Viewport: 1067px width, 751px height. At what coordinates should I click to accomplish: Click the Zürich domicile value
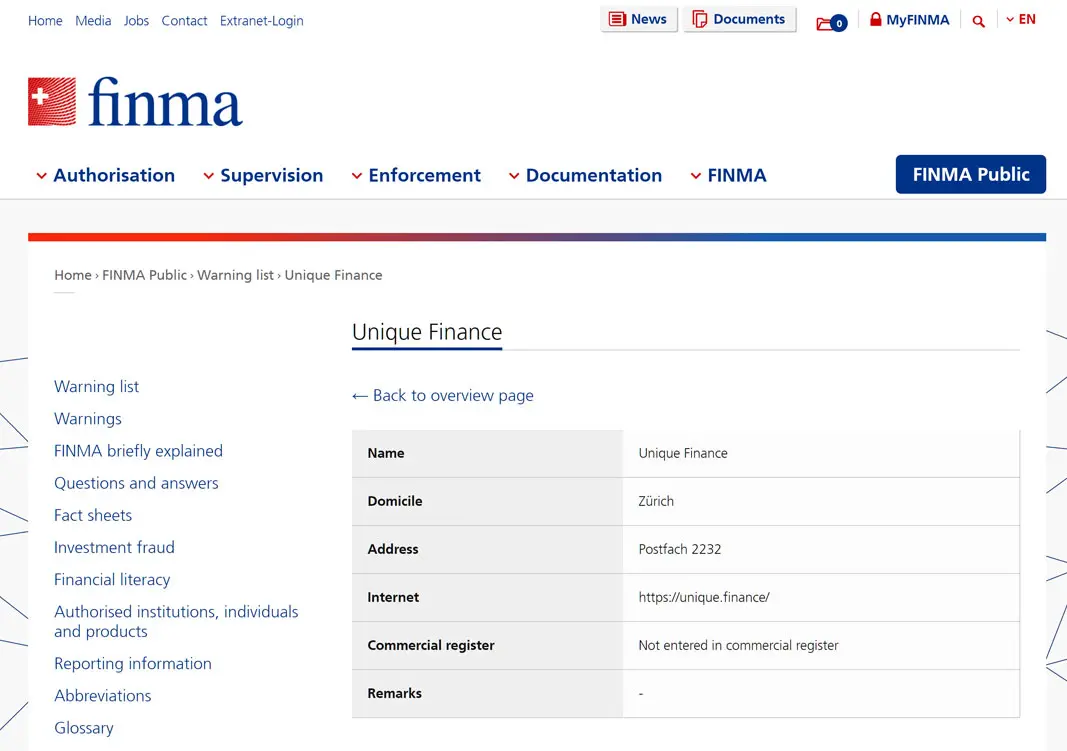point(656,501)
